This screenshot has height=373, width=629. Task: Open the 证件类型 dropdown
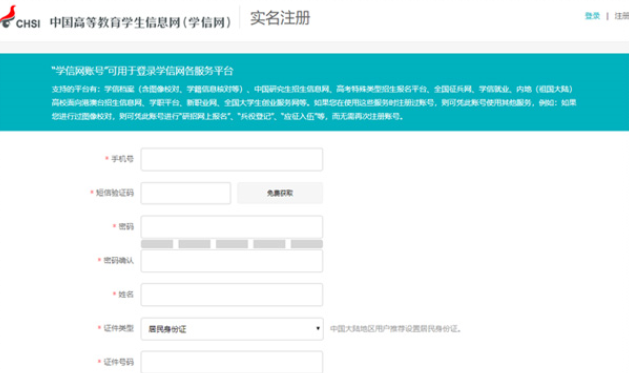click(232, 329)
